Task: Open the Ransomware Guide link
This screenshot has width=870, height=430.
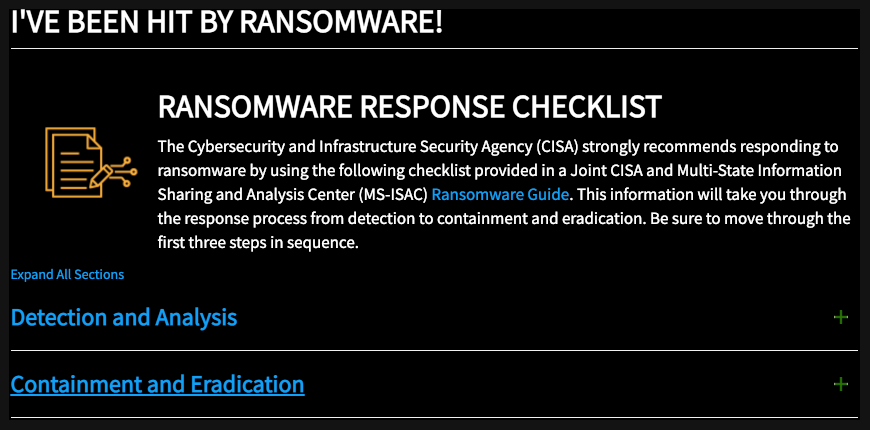Action: 500,195
